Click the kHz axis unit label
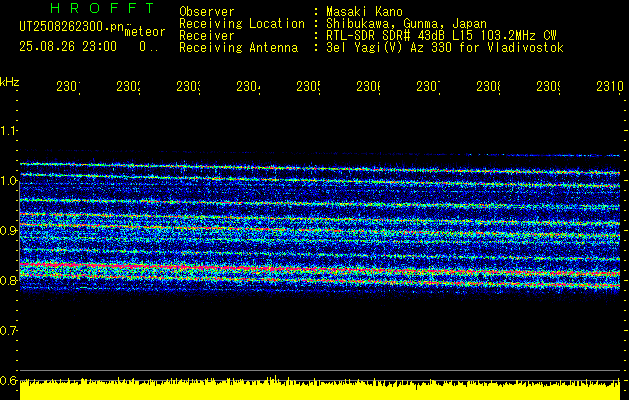Image resolution: width=629 pixels, height=400 pixels. click(x=10, y=82)
